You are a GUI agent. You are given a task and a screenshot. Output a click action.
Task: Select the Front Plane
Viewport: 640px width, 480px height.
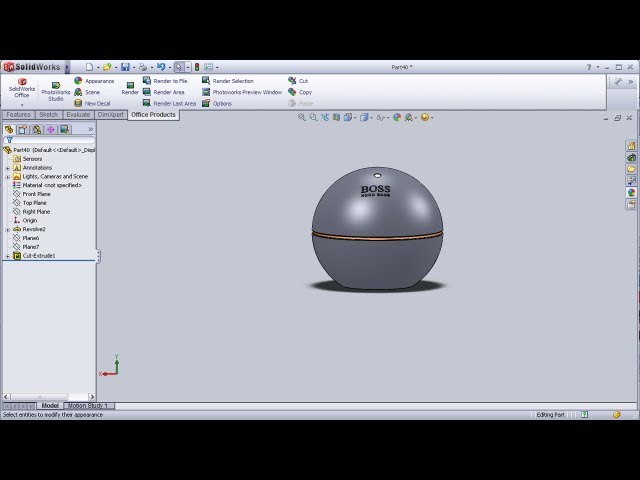tap(31, 194)
